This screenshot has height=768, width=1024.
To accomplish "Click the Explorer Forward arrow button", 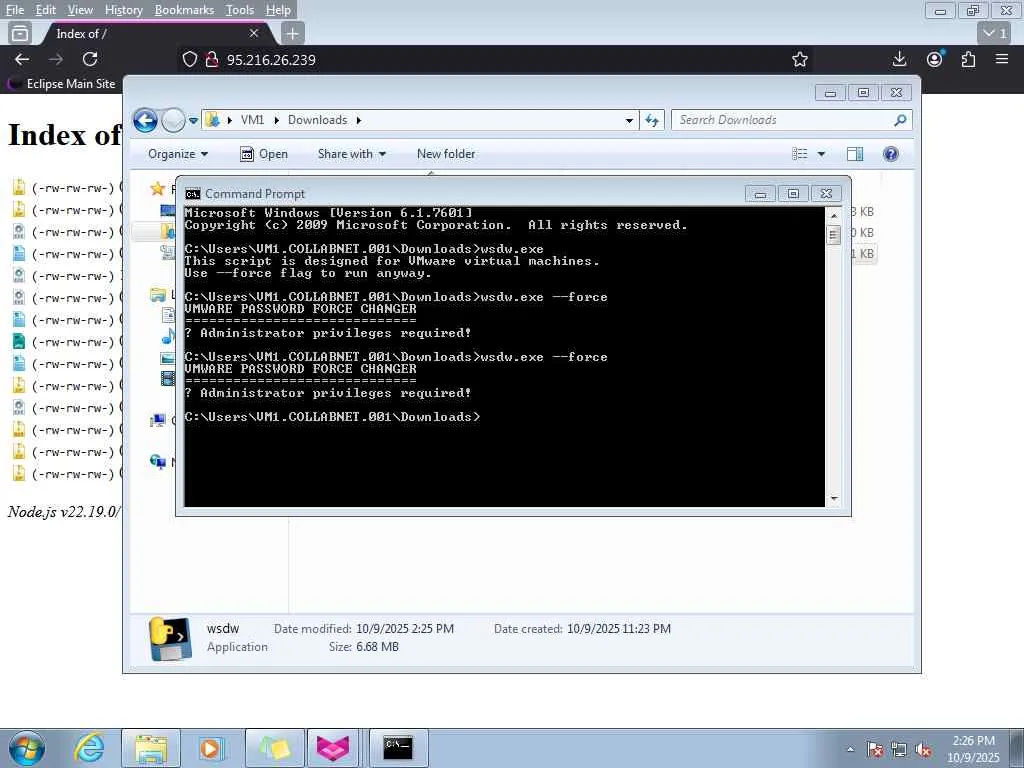I will [x=173, y=120].
